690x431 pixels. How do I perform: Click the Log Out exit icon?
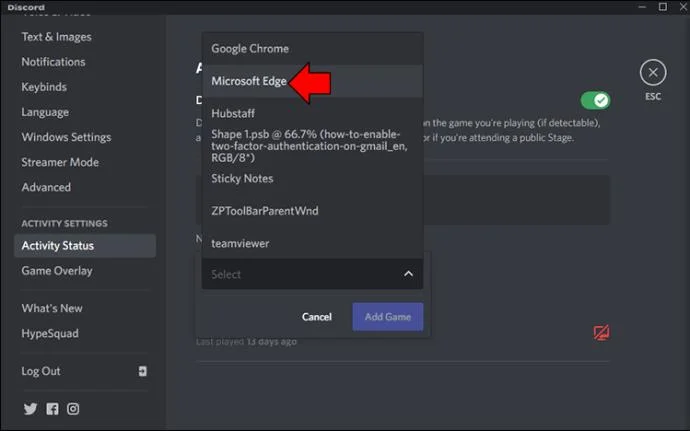(143, 371)
